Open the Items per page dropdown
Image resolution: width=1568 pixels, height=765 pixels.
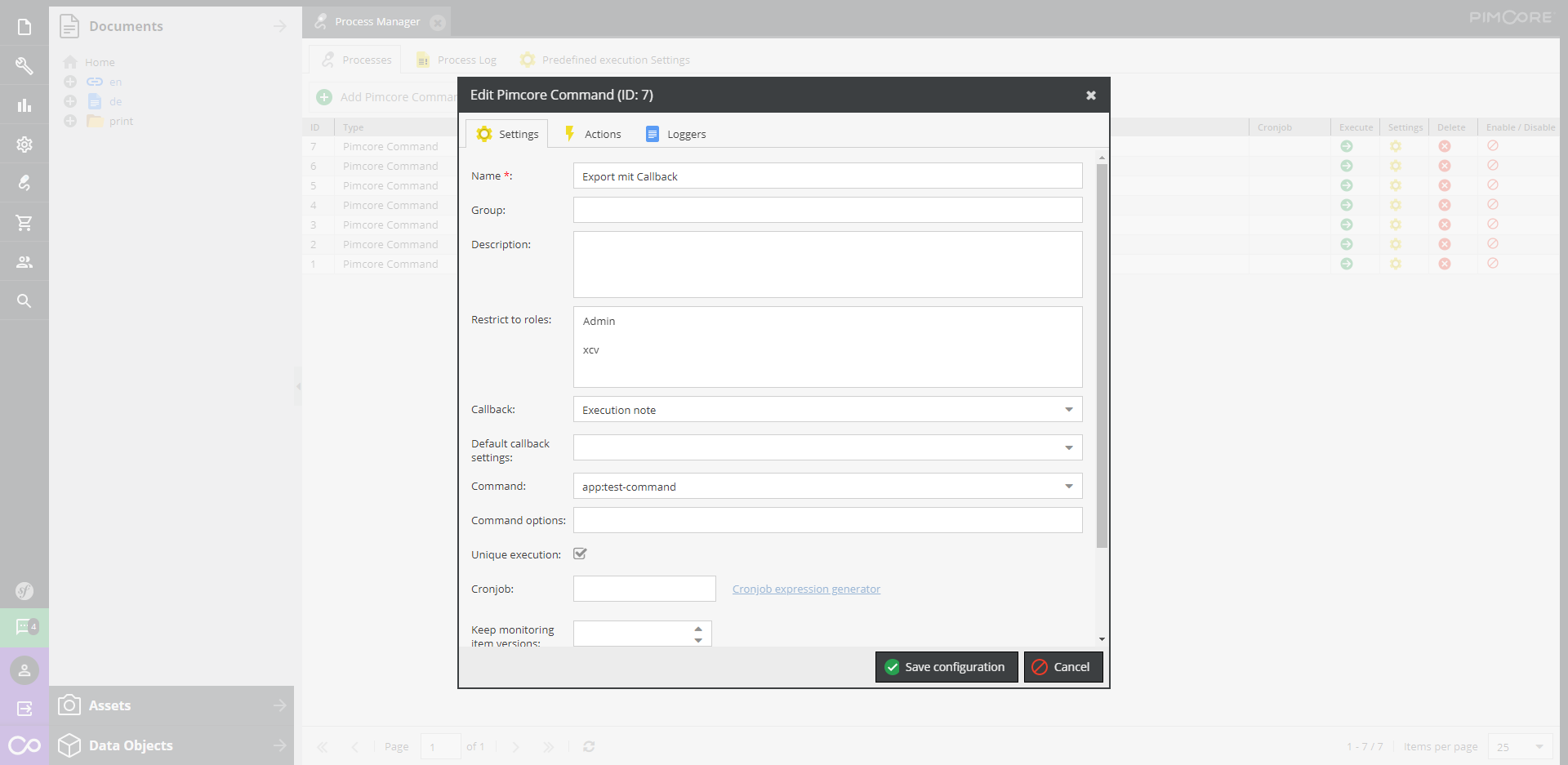point(1539,746)
